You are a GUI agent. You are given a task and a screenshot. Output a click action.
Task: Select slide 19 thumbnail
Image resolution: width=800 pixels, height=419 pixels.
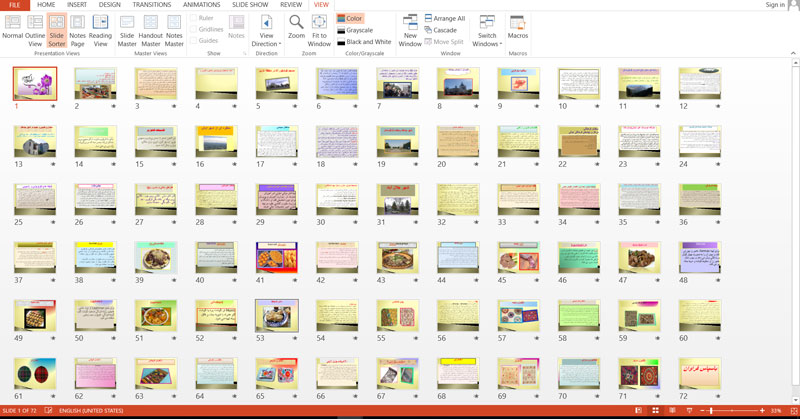(x=397, y=141)
